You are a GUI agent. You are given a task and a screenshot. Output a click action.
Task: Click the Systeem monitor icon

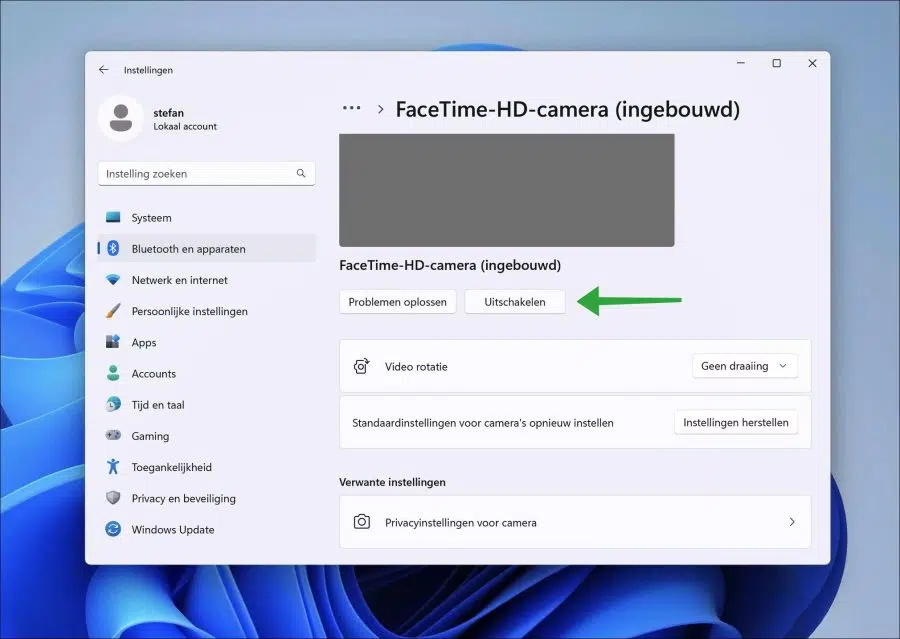click(113, 218)
